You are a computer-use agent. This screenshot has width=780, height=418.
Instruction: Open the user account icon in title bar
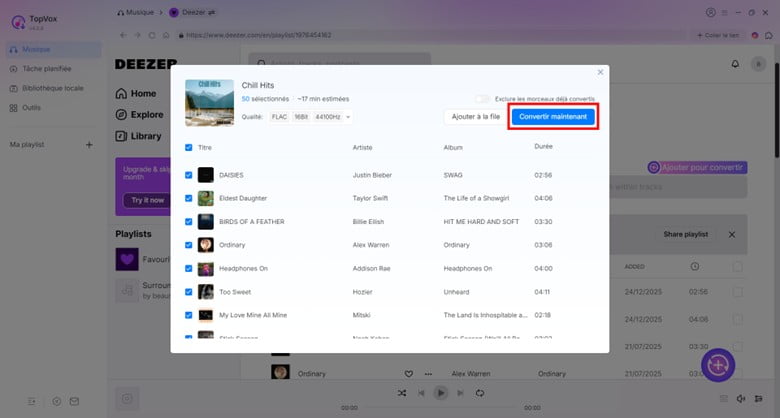711,12
